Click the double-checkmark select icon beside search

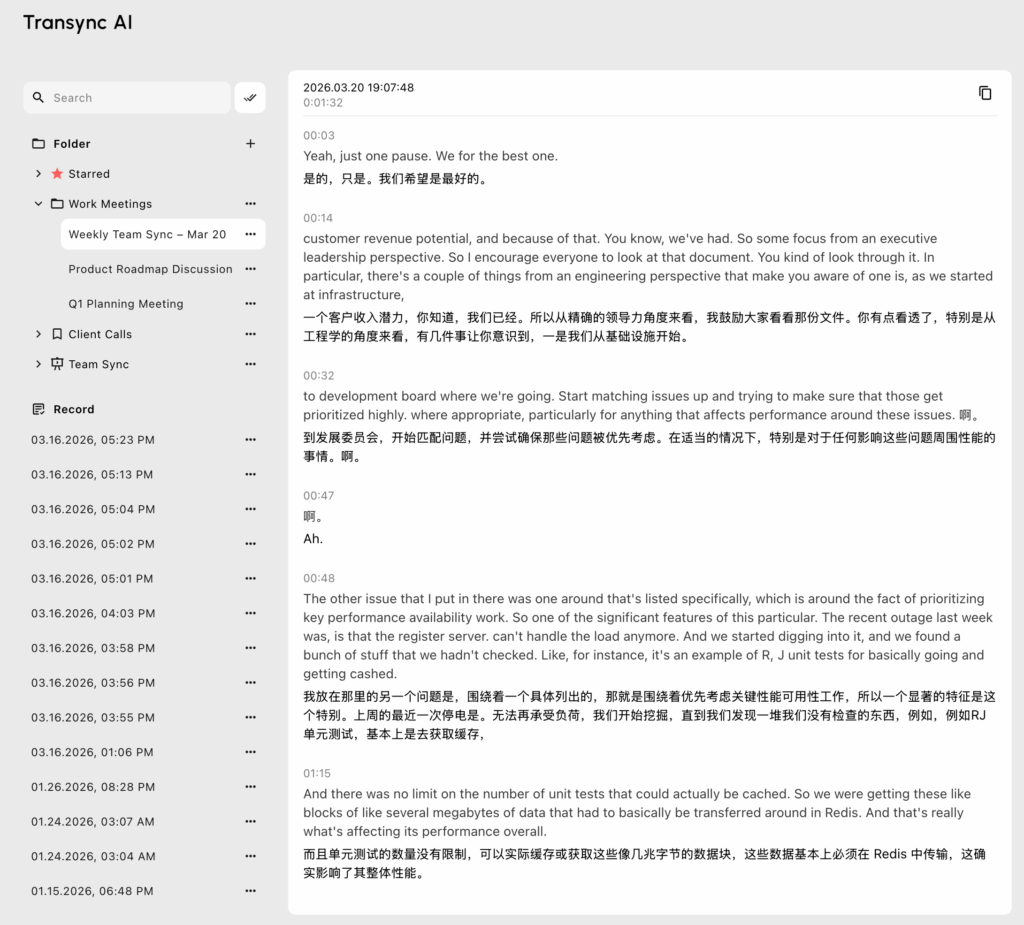(250, 98)
